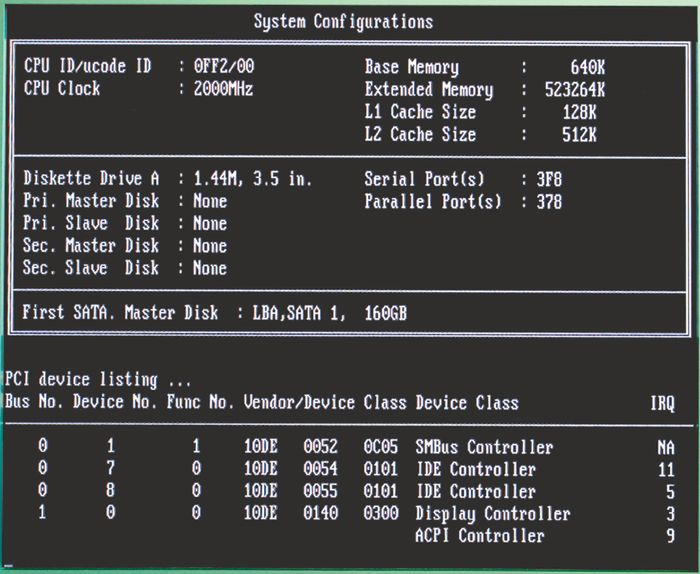Click the 128K cache value

click(x=579, y=112)
